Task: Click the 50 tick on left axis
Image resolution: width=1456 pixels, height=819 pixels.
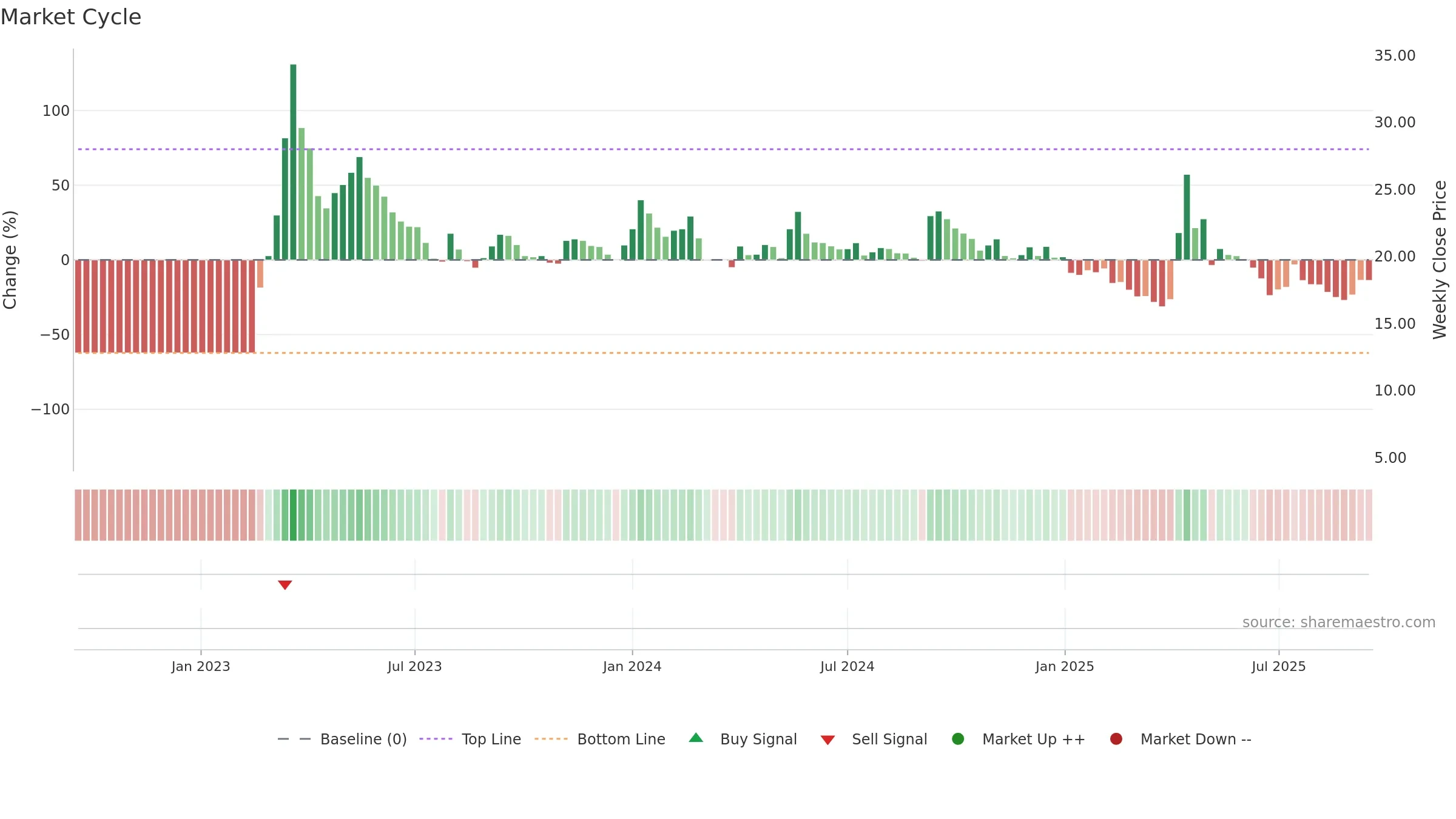Action: 61,185
